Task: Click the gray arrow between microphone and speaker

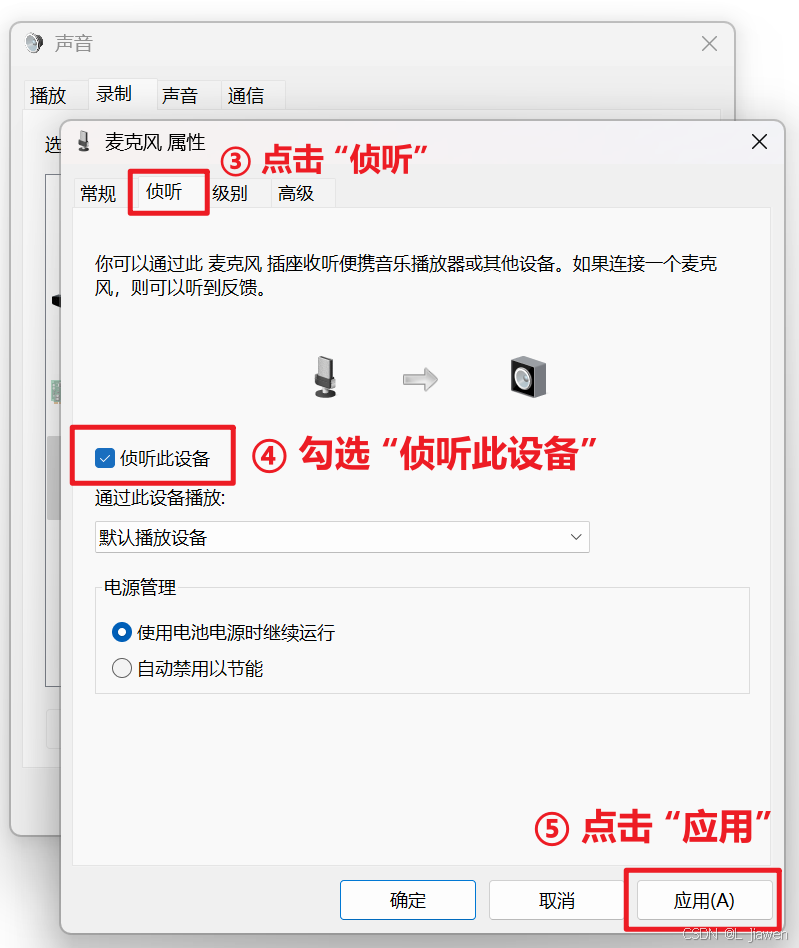Action: tap(420, 379)
